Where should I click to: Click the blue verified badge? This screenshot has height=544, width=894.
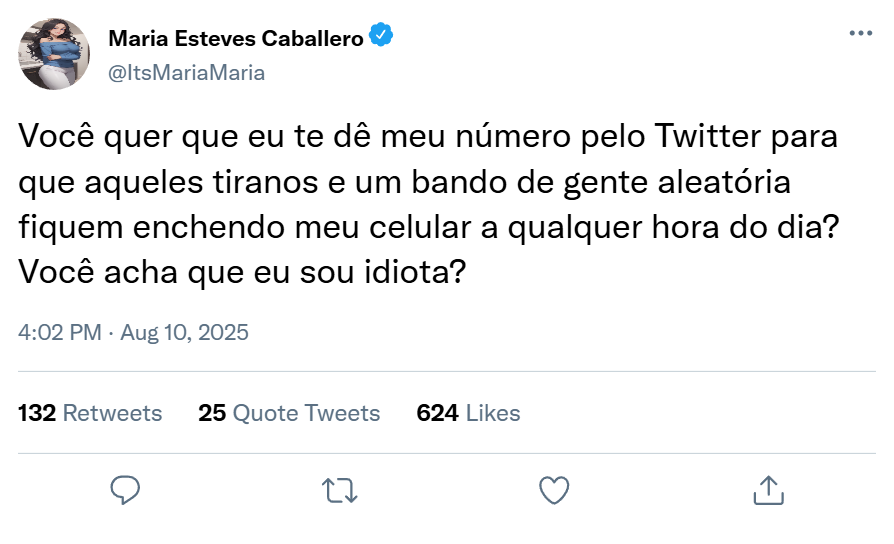(x=381, y=37)
